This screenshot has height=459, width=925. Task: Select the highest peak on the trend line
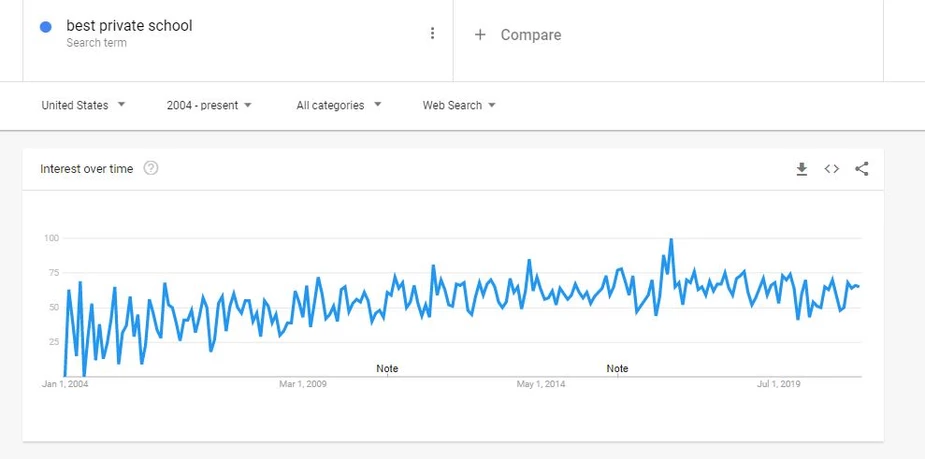coord(671,239)
